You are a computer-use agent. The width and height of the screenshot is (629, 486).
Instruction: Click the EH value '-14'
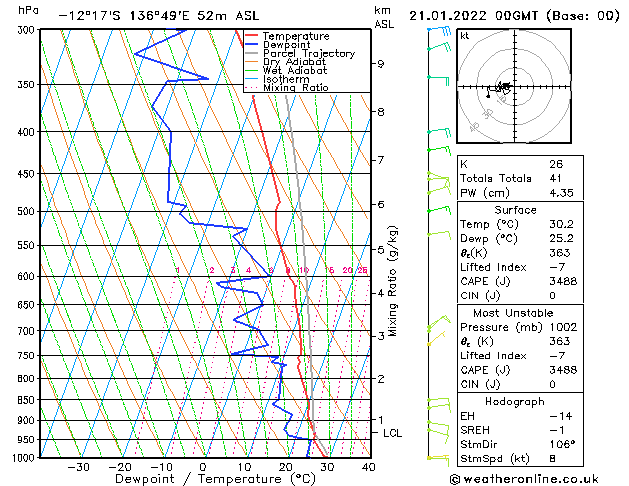[x=560, y=416]
